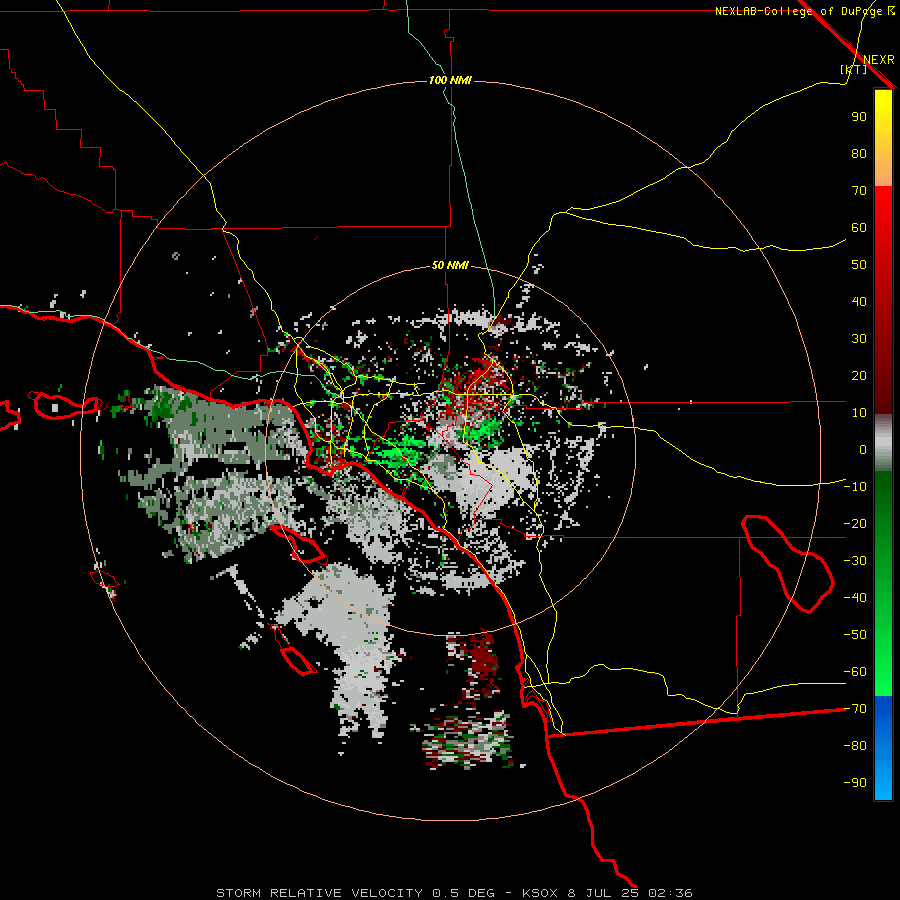Click the 70 value on the velocity scale

(x=859, y=191)
